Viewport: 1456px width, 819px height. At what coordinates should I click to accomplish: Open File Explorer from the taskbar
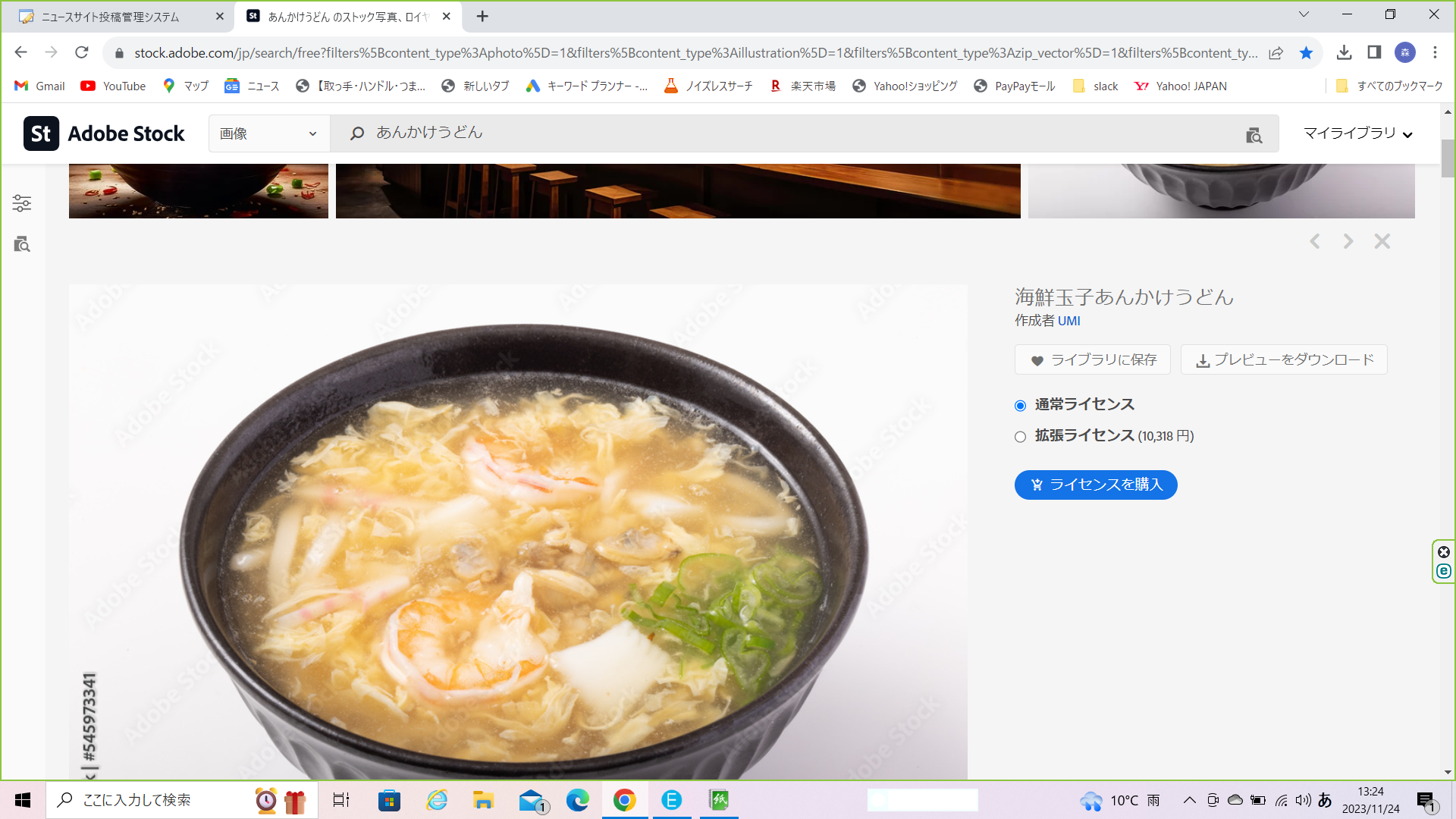[x=483, y=800]
